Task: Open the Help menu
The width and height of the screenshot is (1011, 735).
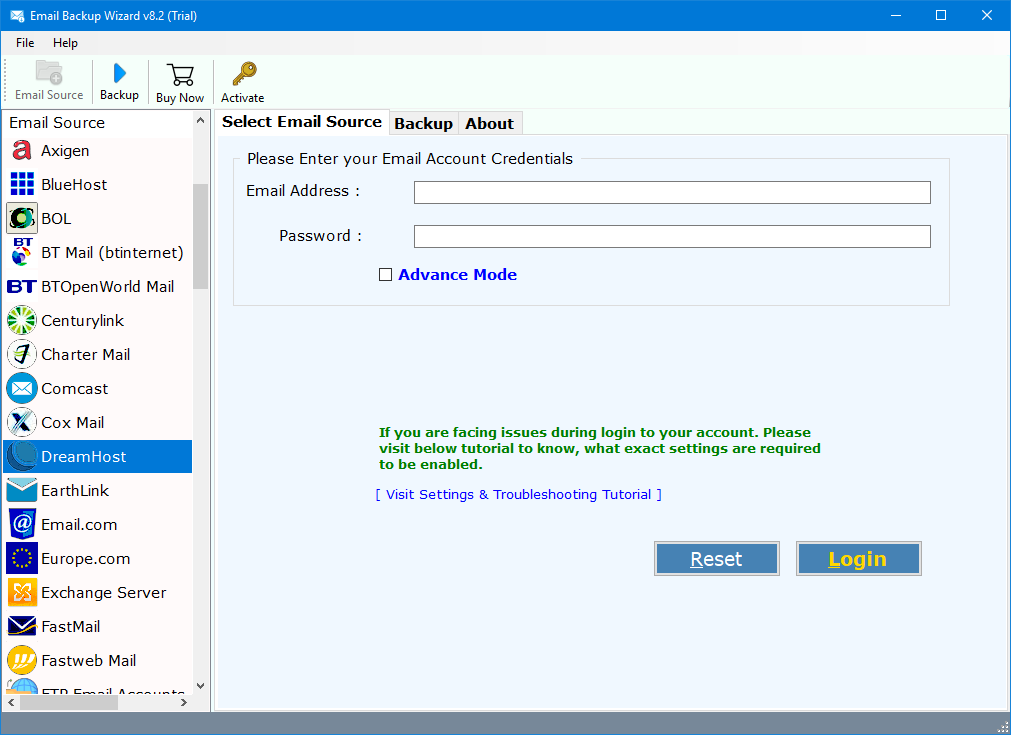Action: pyautogui.click(x=65, y=43)
